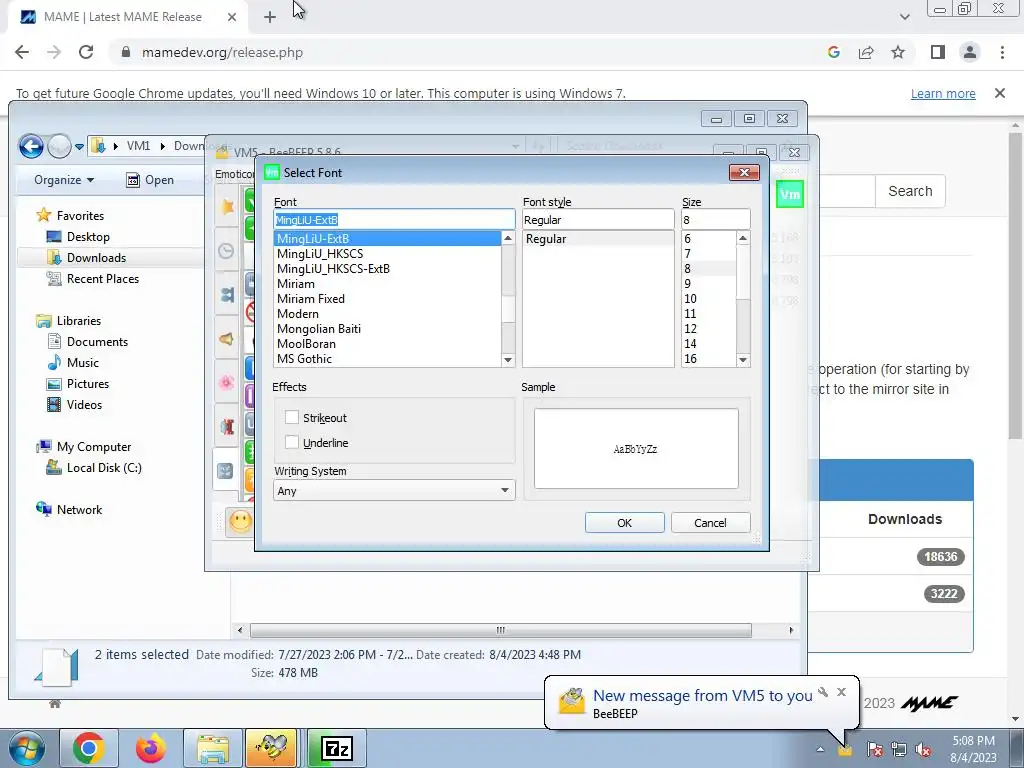Open the Writing System dropdown set to Any
The width and height of the screenshot is (1024, 768).
[394, 490]
